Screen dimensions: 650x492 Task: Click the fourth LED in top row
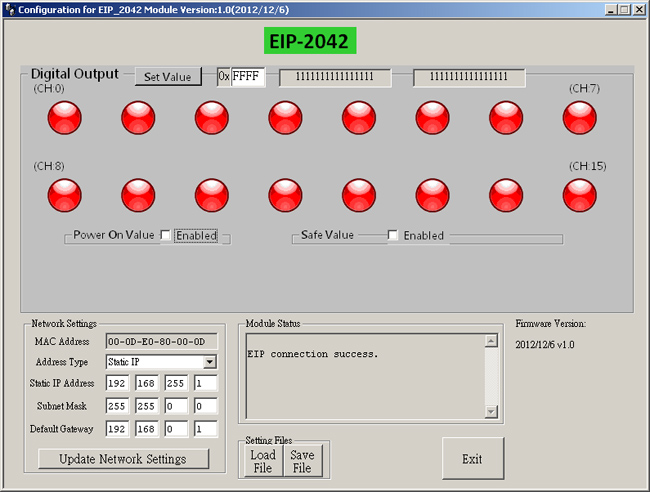coord(286,118)
